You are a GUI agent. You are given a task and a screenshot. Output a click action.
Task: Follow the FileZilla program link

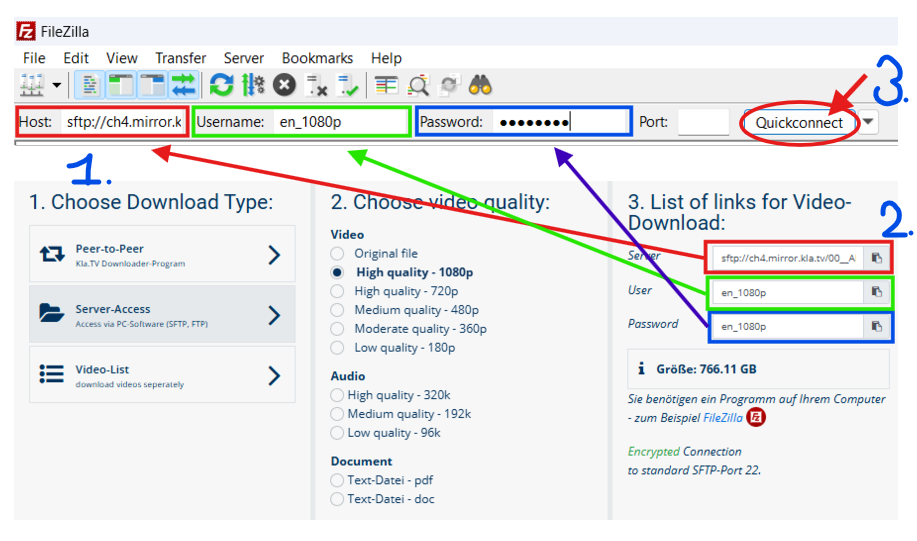coord(721,417)
